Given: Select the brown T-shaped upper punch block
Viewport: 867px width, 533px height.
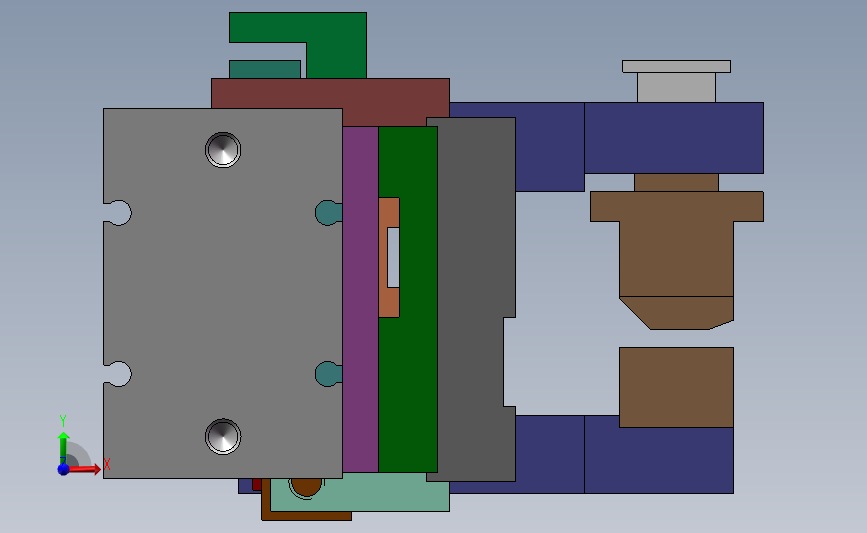Looking at the screenshot, I should pos(676,243).
